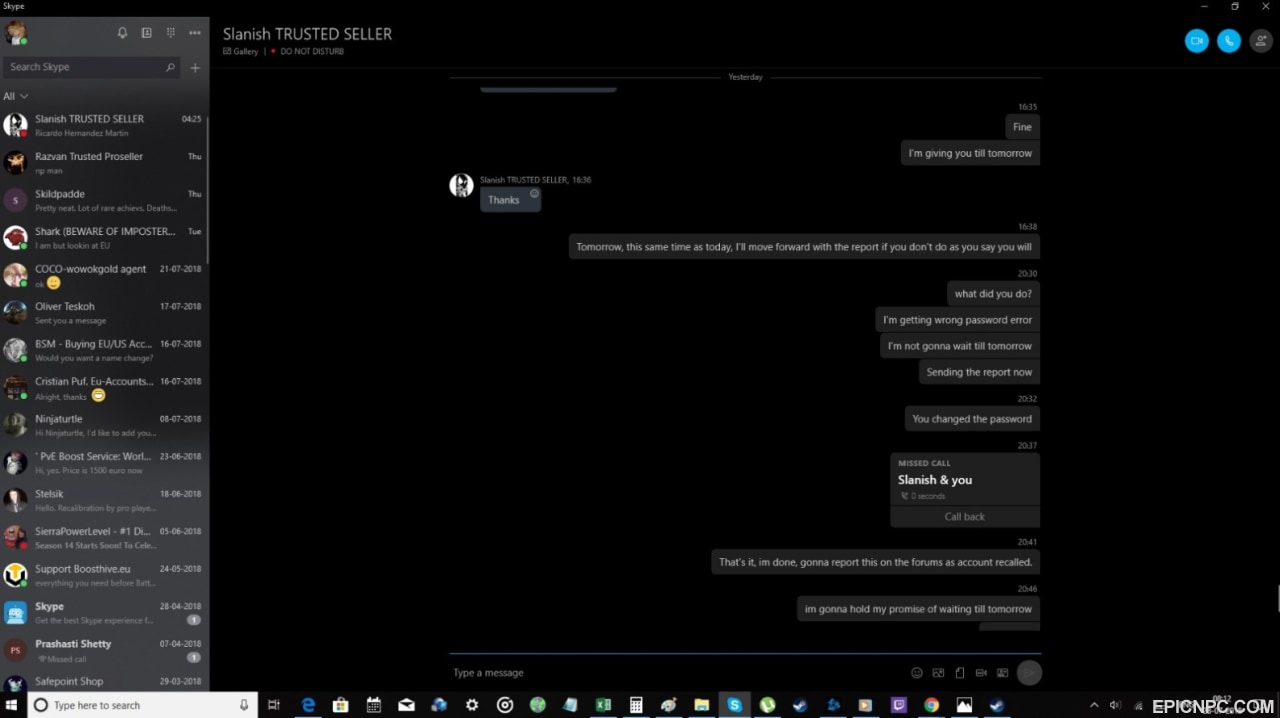The width and height of the screenshot is (1280, 718).
Task: Open Cristian Puf. Eu-Accounts conversation
Action: [x=104, y=388]
